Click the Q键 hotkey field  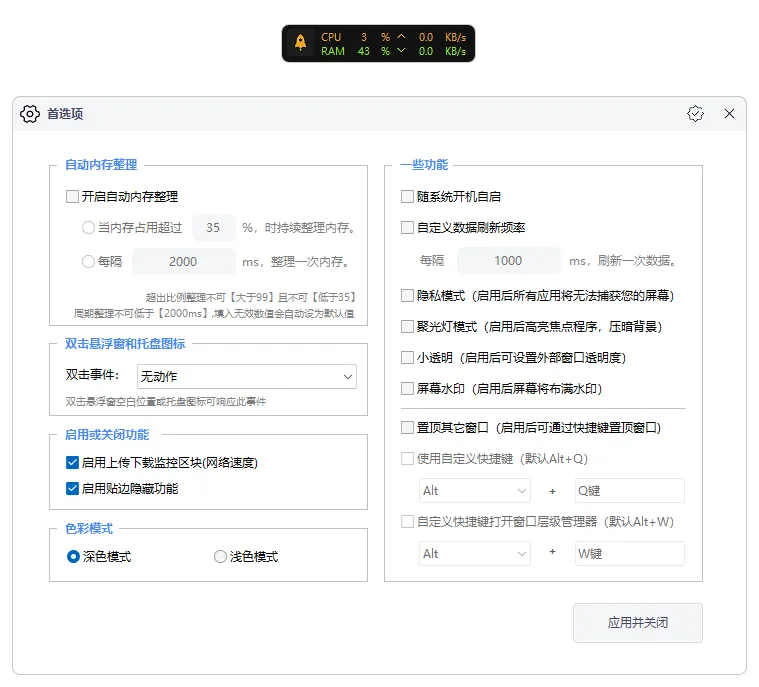(x=630, y=490)
